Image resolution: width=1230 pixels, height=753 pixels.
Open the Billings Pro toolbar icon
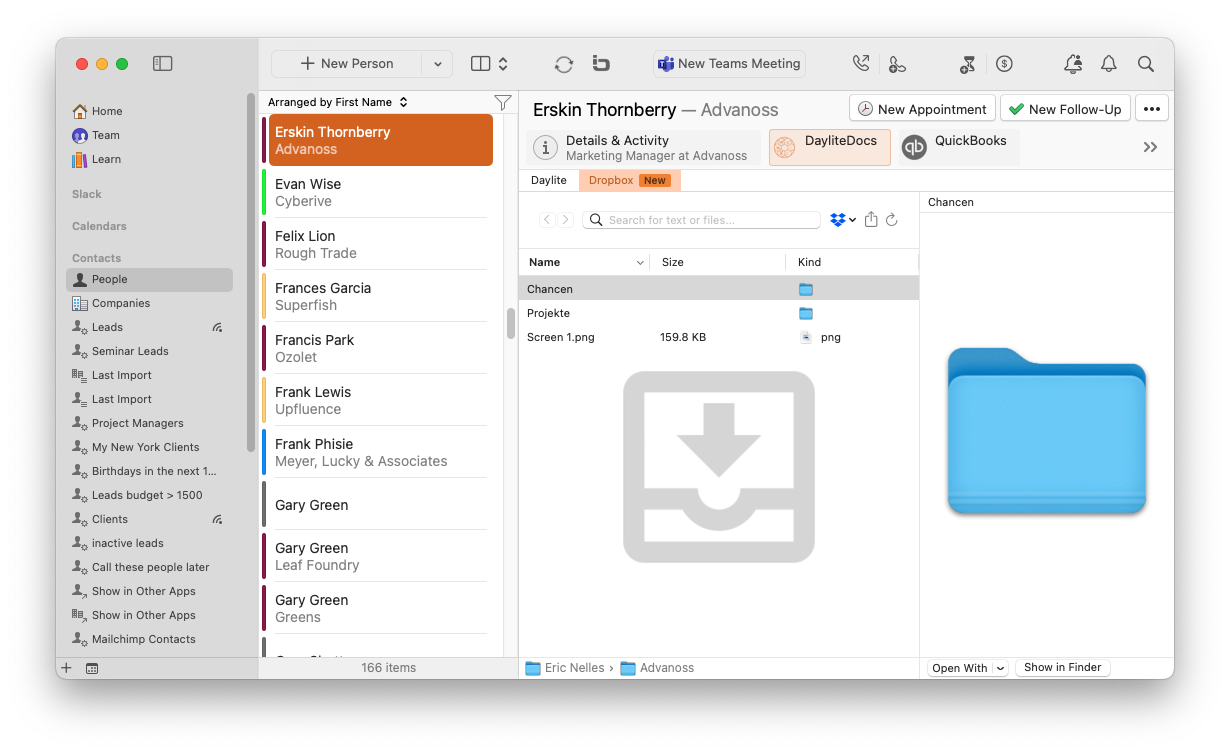coord(601,64)
